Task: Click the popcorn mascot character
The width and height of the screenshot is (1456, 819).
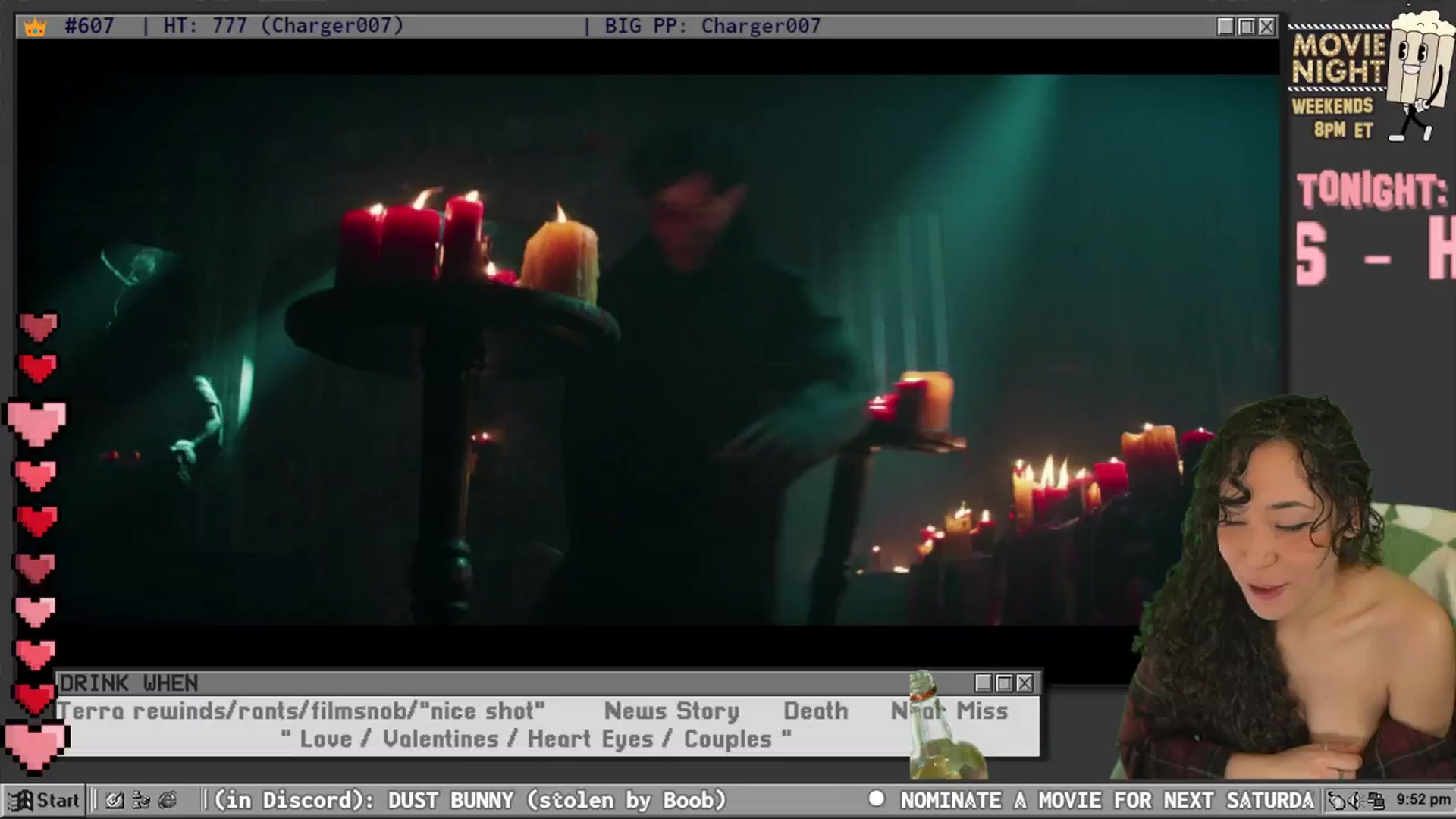Action: [x=1420, y=74]
